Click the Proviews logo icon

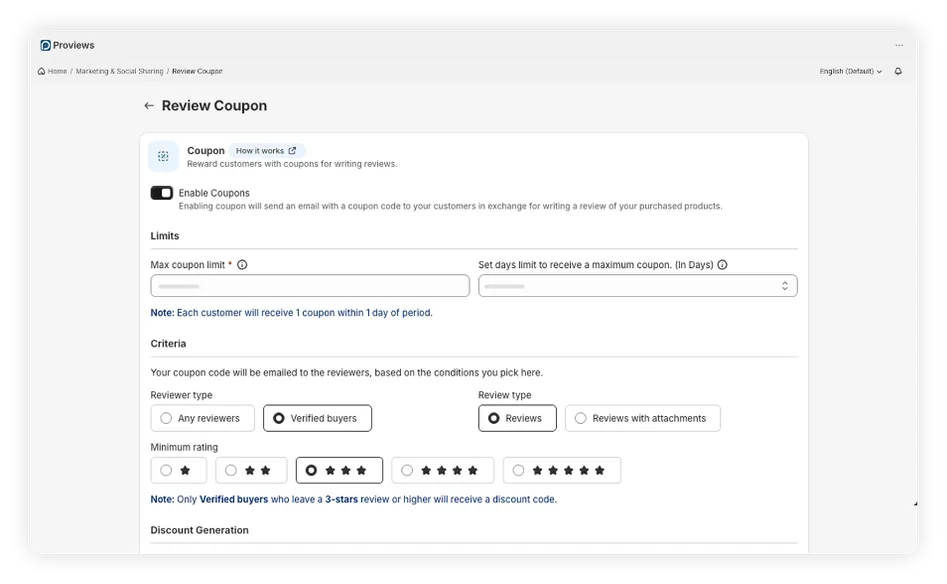[45, 45]
